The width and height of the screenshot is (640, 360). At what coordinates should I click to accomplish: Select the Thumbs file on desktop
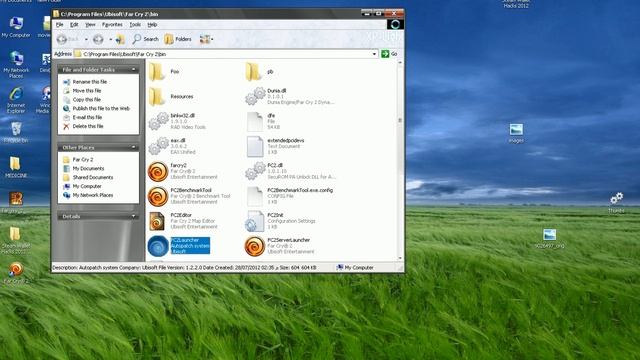pyautogui.click(x=616, y=203)
